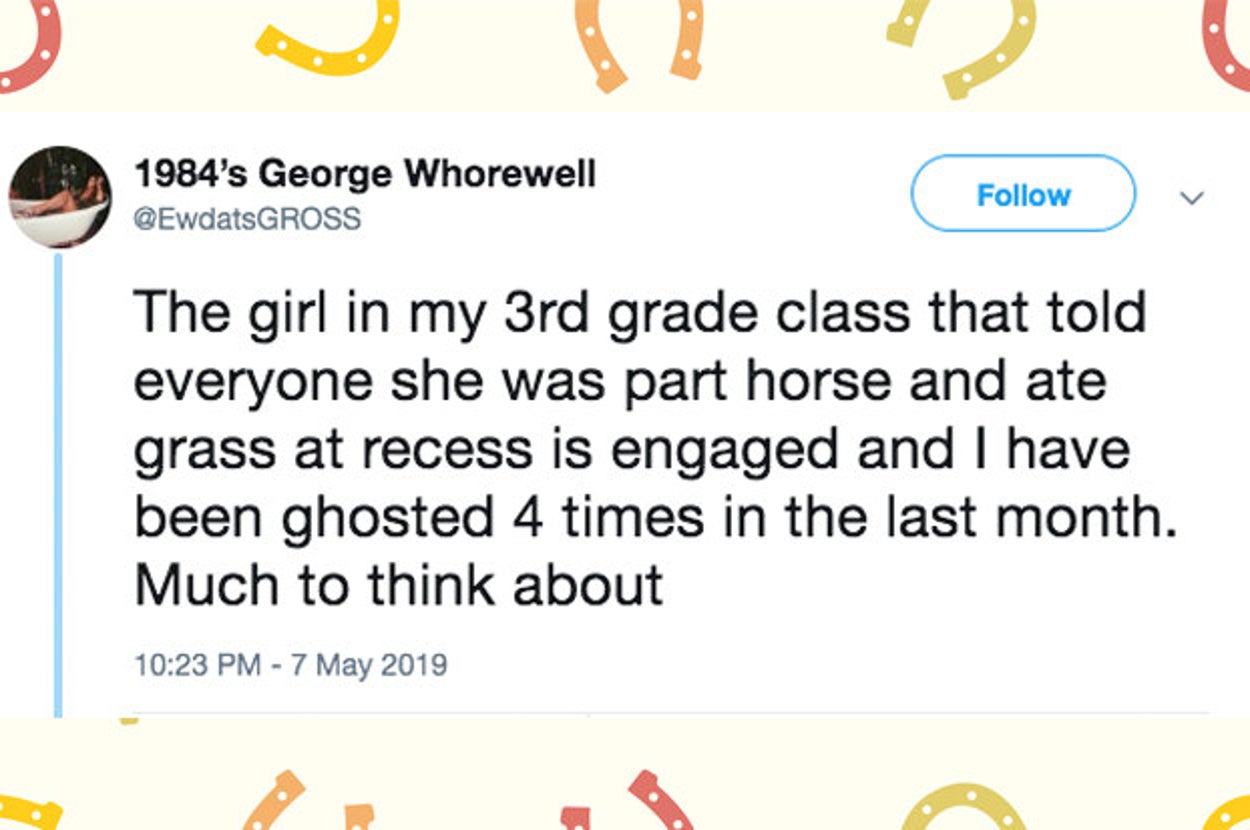Click the yellow horseshoe in the bottom-left corner
The image size is (1250, 830).
(28, 810)
